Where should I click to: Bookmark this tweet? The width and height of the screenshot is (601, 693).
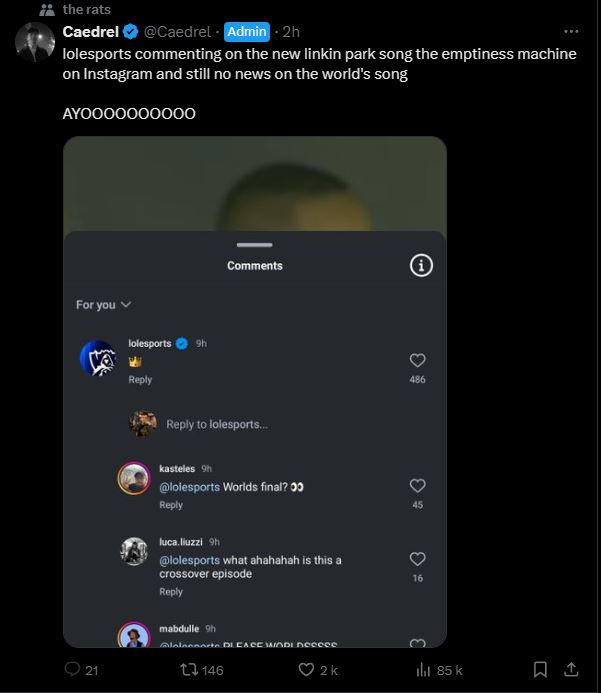(x=540, y=670)
